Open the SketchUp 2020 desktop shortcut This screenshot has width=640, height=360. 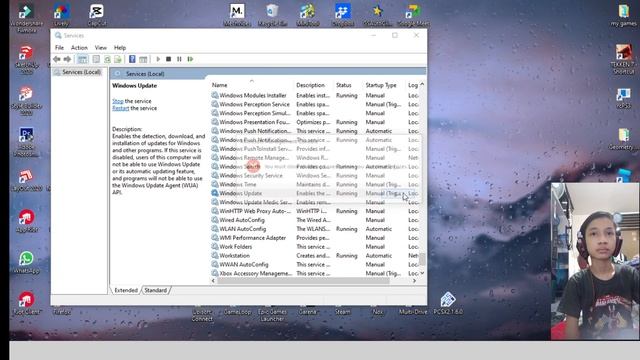click(27, 60)
